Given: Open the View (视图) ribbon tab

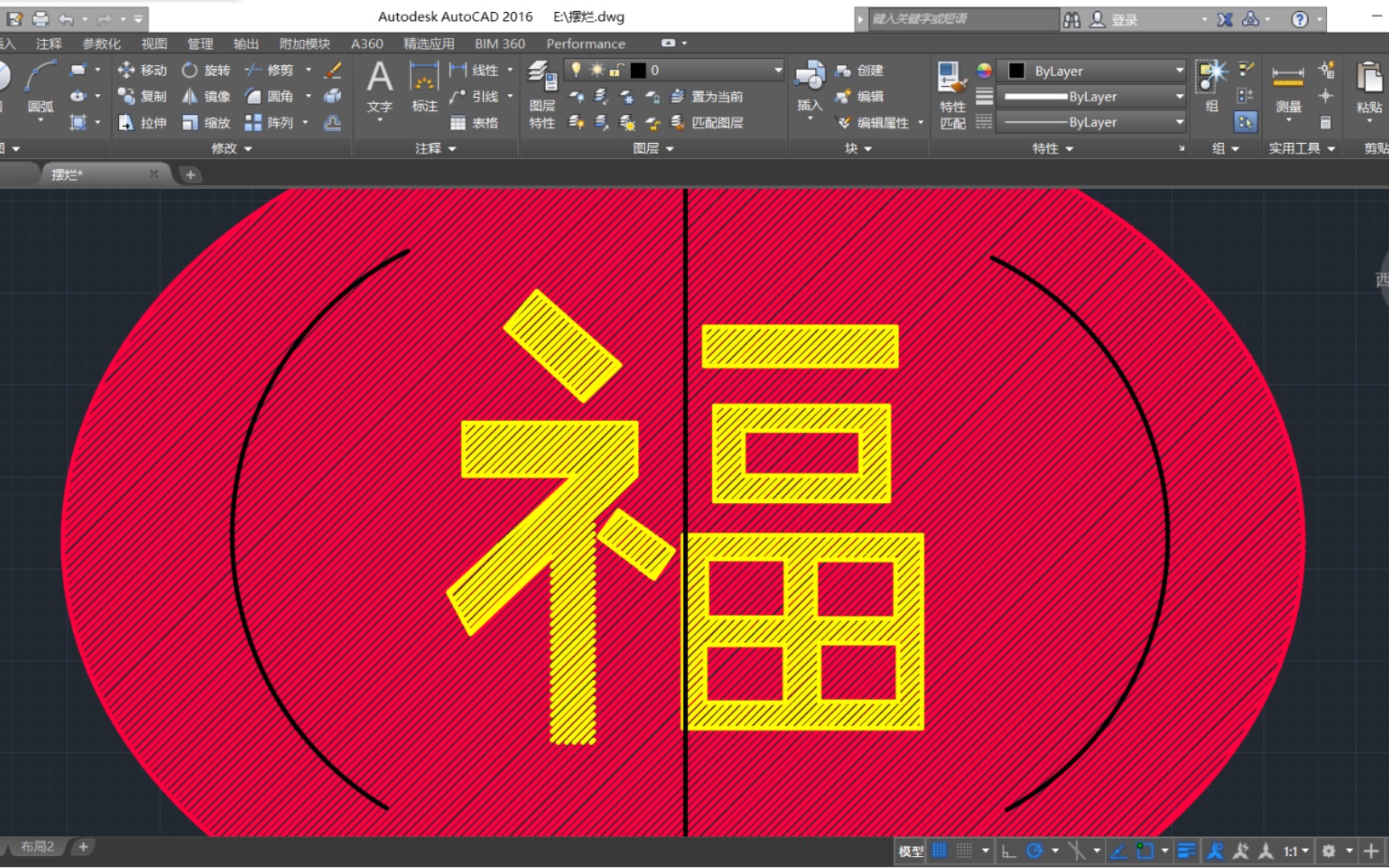Looking at the screenshot, I should tap(154, 43).
